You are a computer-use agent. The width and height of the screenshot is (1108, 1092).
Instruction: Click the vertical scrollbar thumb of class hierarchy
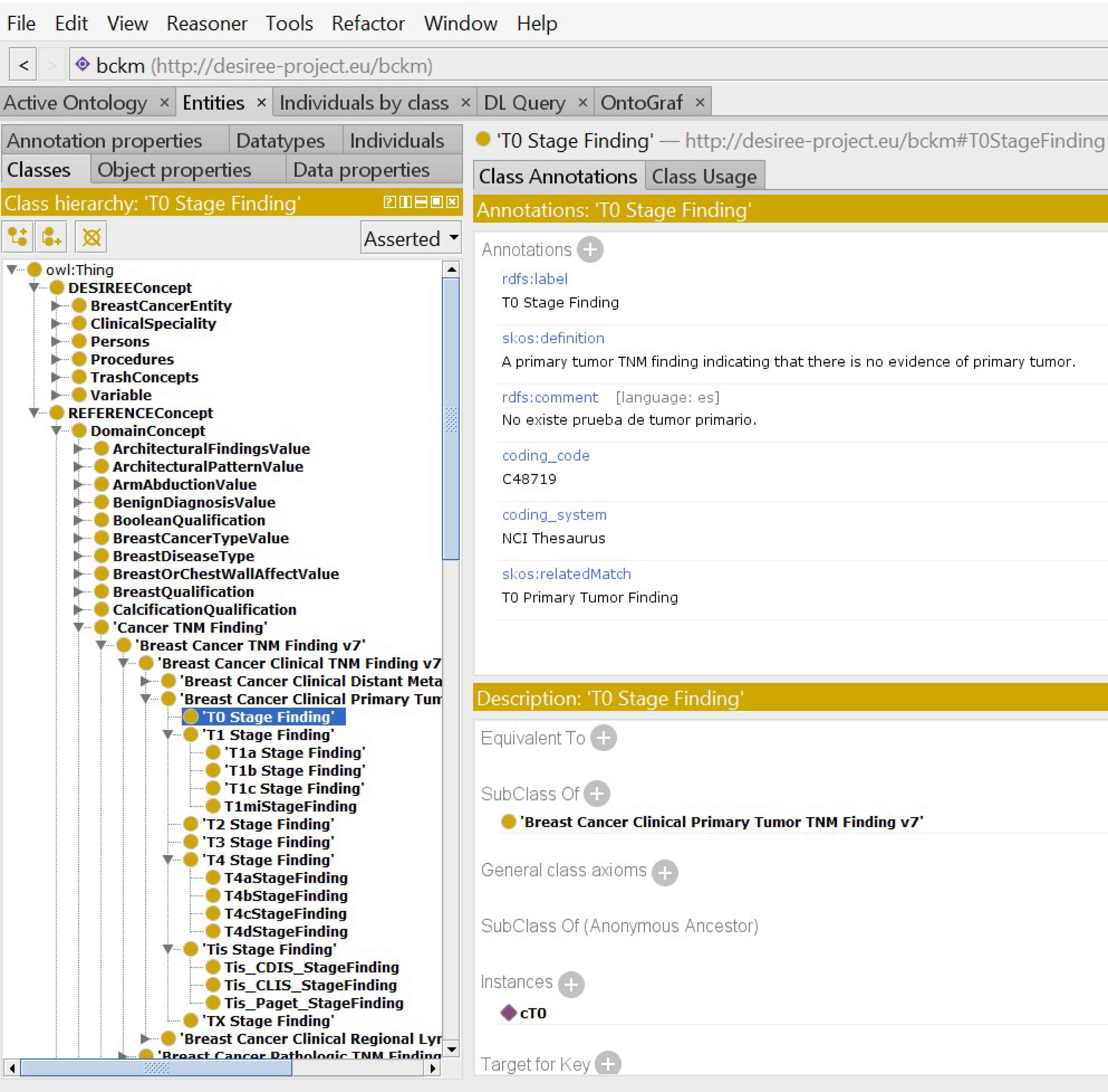tap(451, 419)
